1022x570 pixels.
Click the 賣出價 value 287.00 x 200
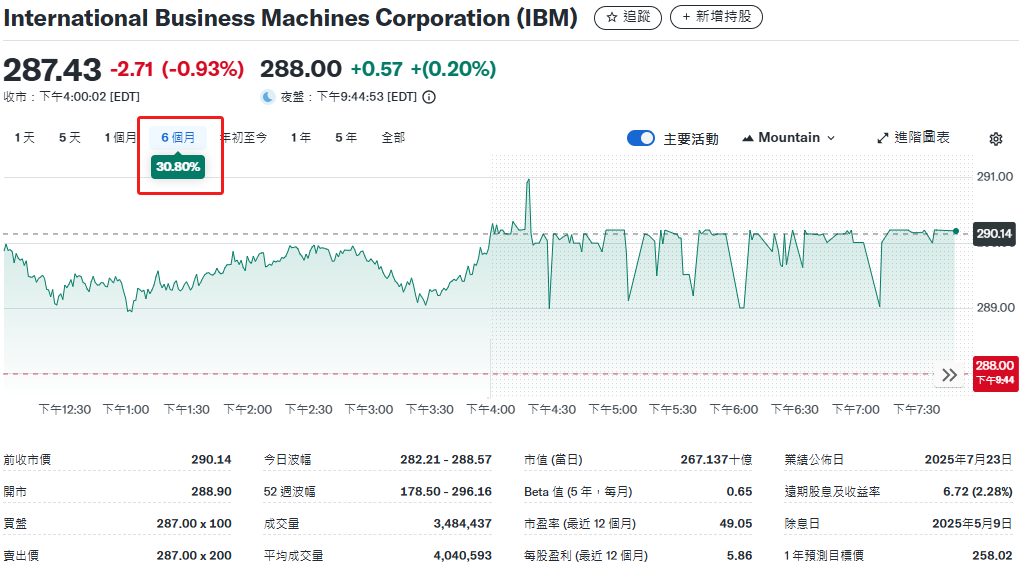[x=194, y=555]
